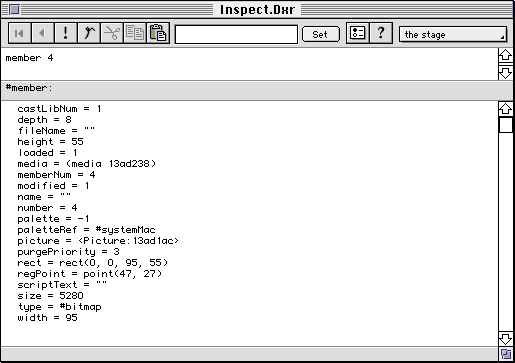Click the '#member:' header label
The height and width of the screenshot is (363, 515).
pyautogui.click(x=29, y=88)
